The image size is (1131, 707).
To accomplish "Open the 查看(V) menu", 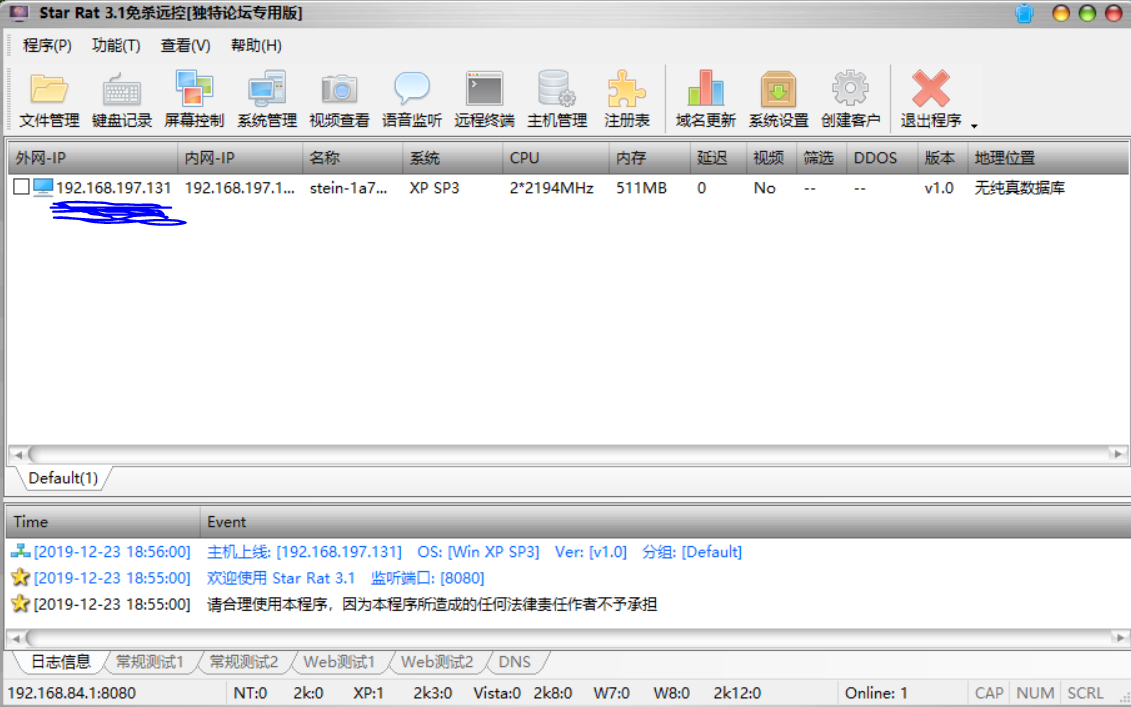I will click(x=185, y=45).
